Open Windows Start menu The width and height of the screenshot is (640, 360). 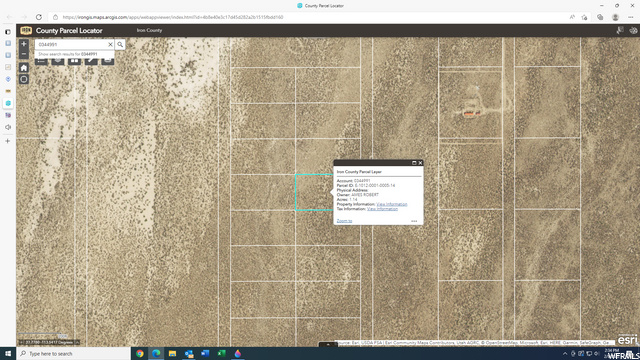point(8,353)
